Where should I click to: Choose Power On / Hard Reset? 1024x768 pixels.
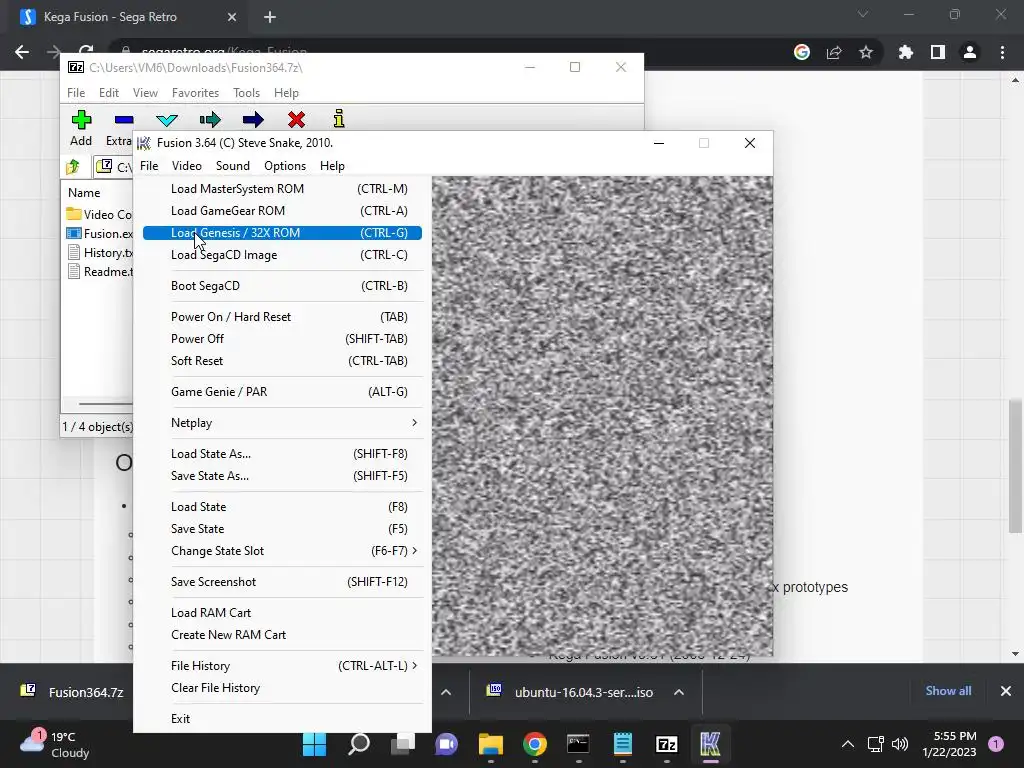click(282, 317)
